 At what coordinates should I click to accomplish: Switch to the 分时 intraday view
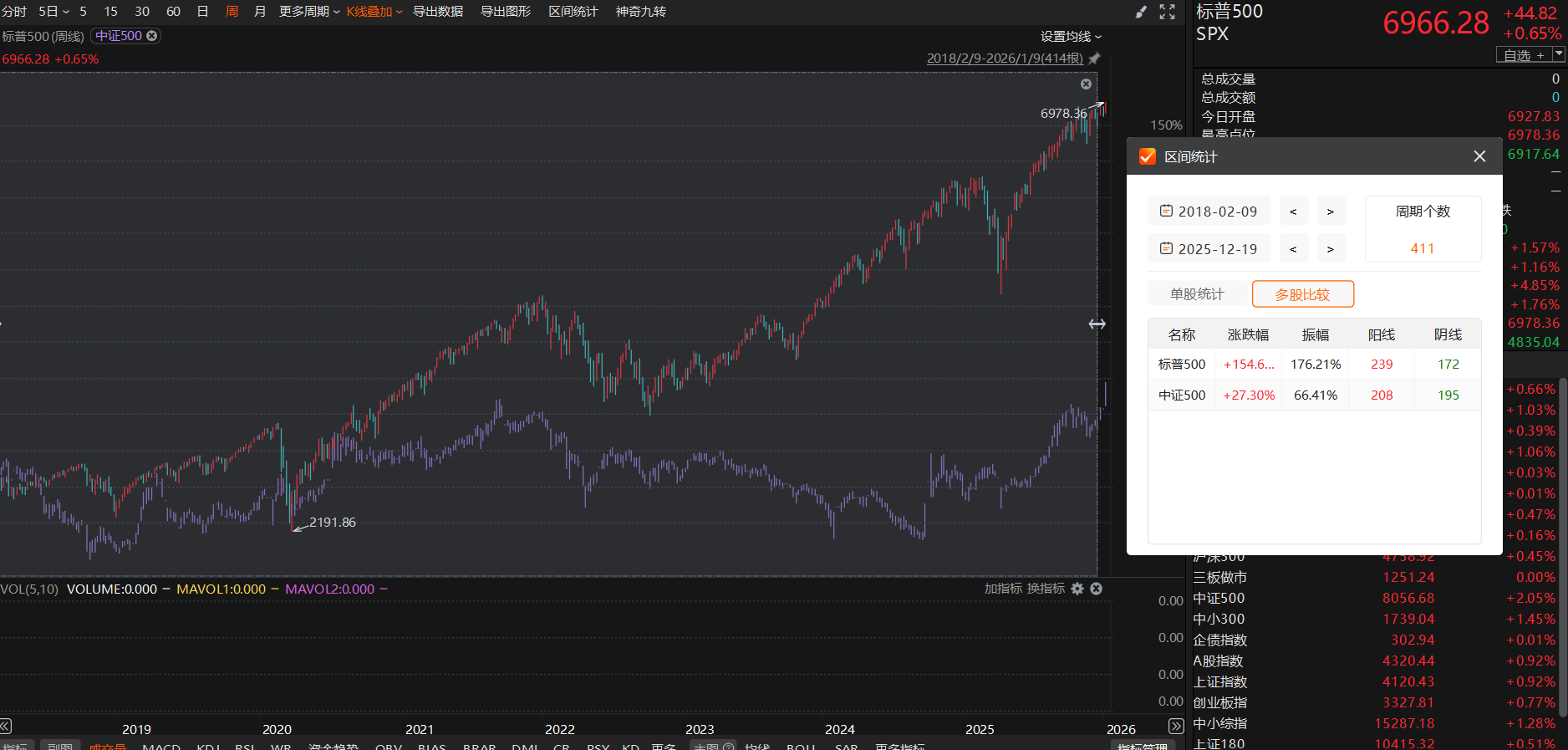pyautogui.click(x=14, y=12)
